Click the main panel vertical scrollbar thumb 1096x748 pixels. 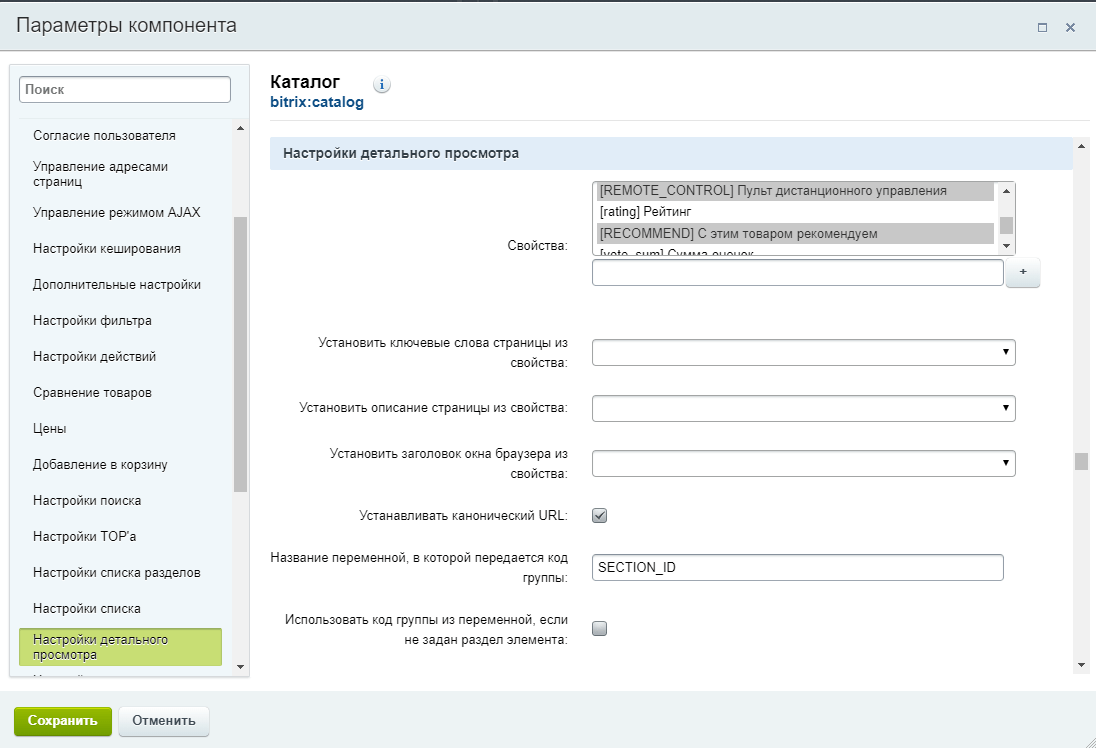coord(1080,461)
